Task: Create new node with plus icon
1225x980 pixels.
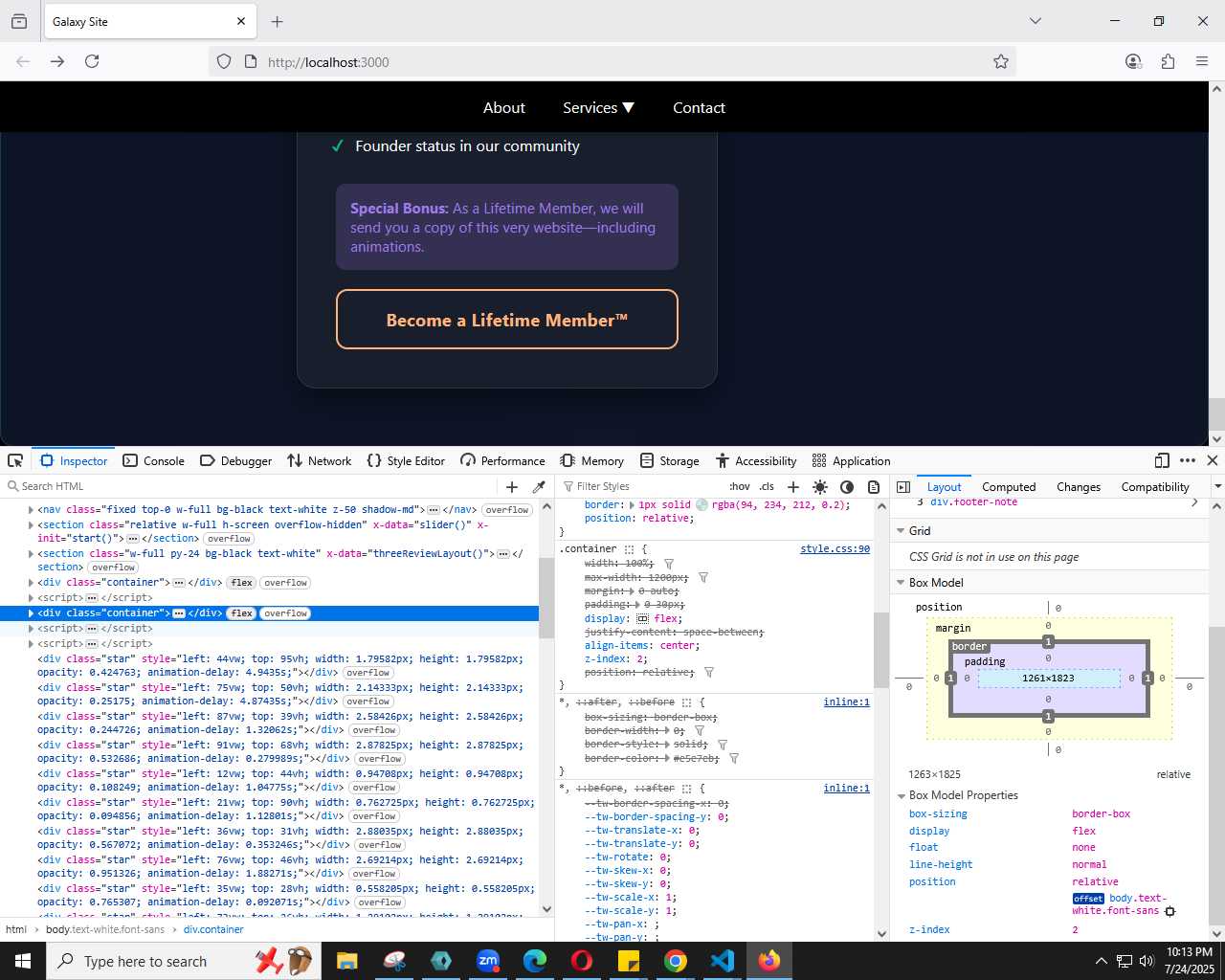Action: [x=512, y=487]
